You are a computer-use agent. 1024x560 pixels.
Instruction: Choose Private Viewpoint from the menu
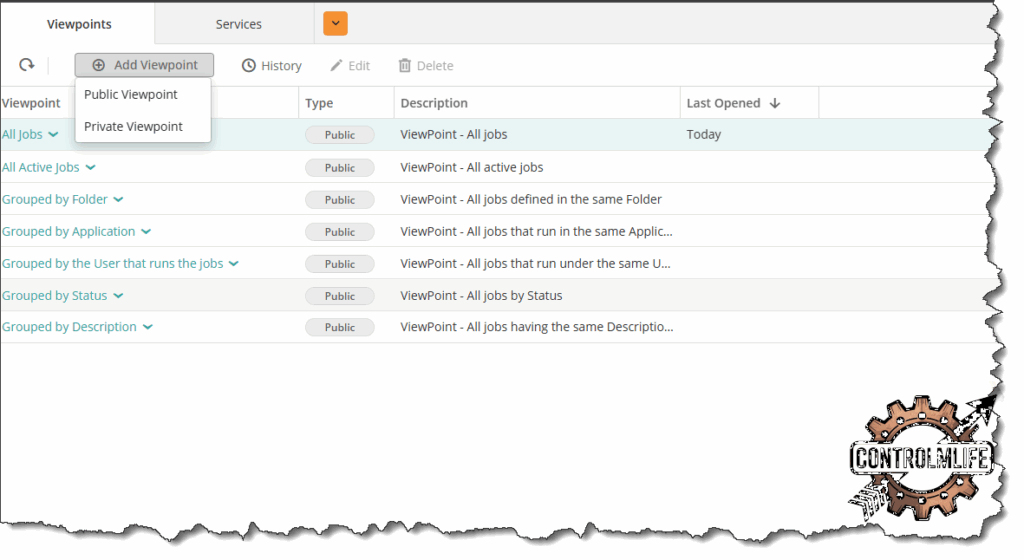pyautogui.click(x=133, y=127)
